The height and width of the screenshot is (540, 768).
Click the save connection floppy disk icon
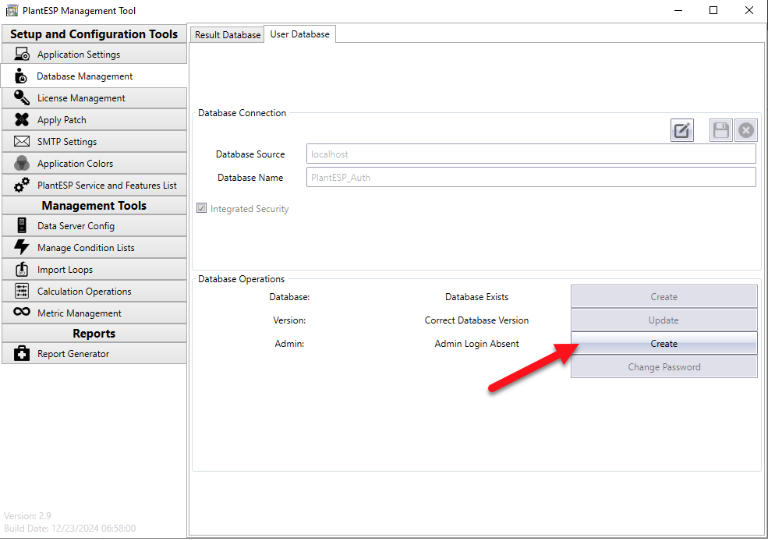click(721, 130)
